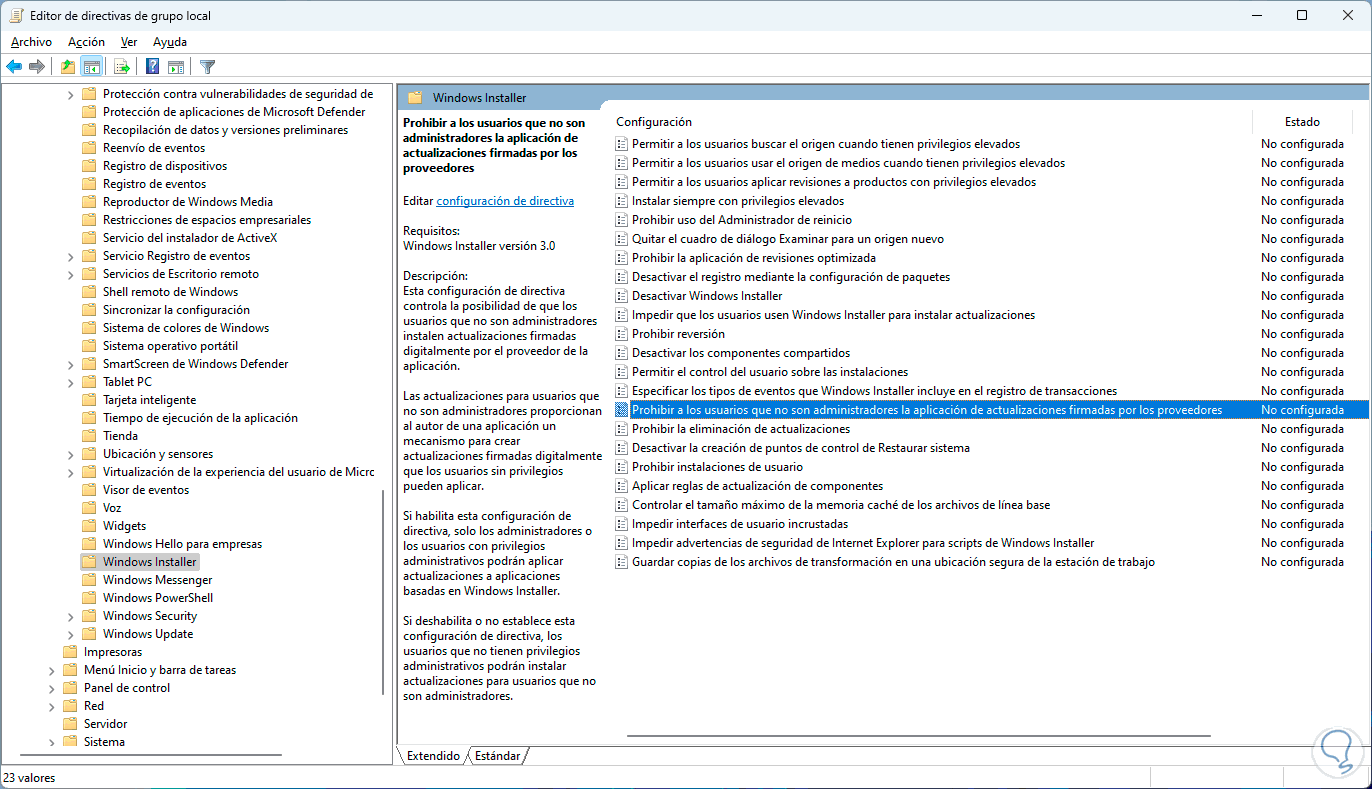Open the Archivo menu
Image resolution: width=1372 pixels, height=789 pixels.
coord(31,42)
